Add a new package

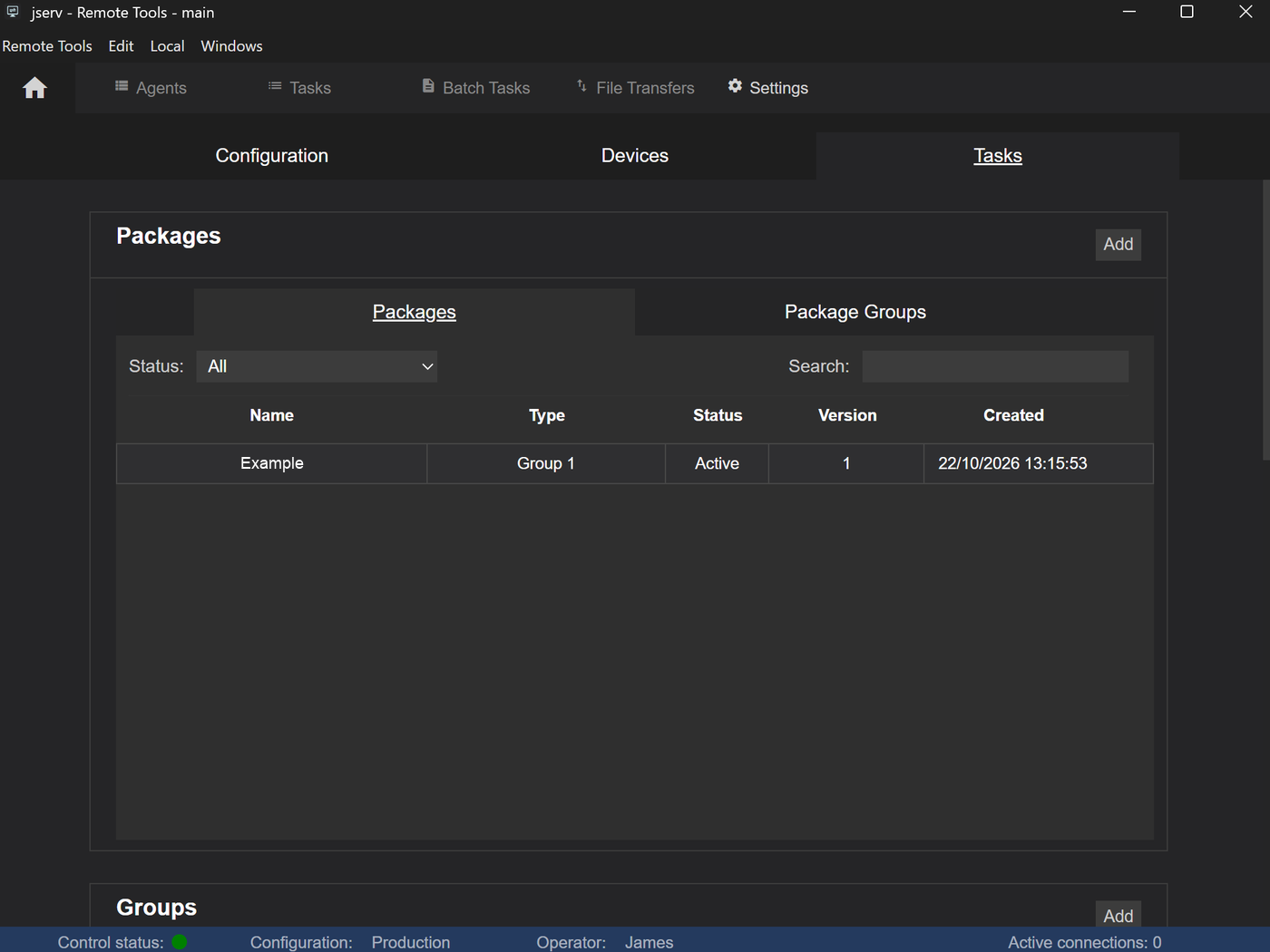pos(1119,244)
